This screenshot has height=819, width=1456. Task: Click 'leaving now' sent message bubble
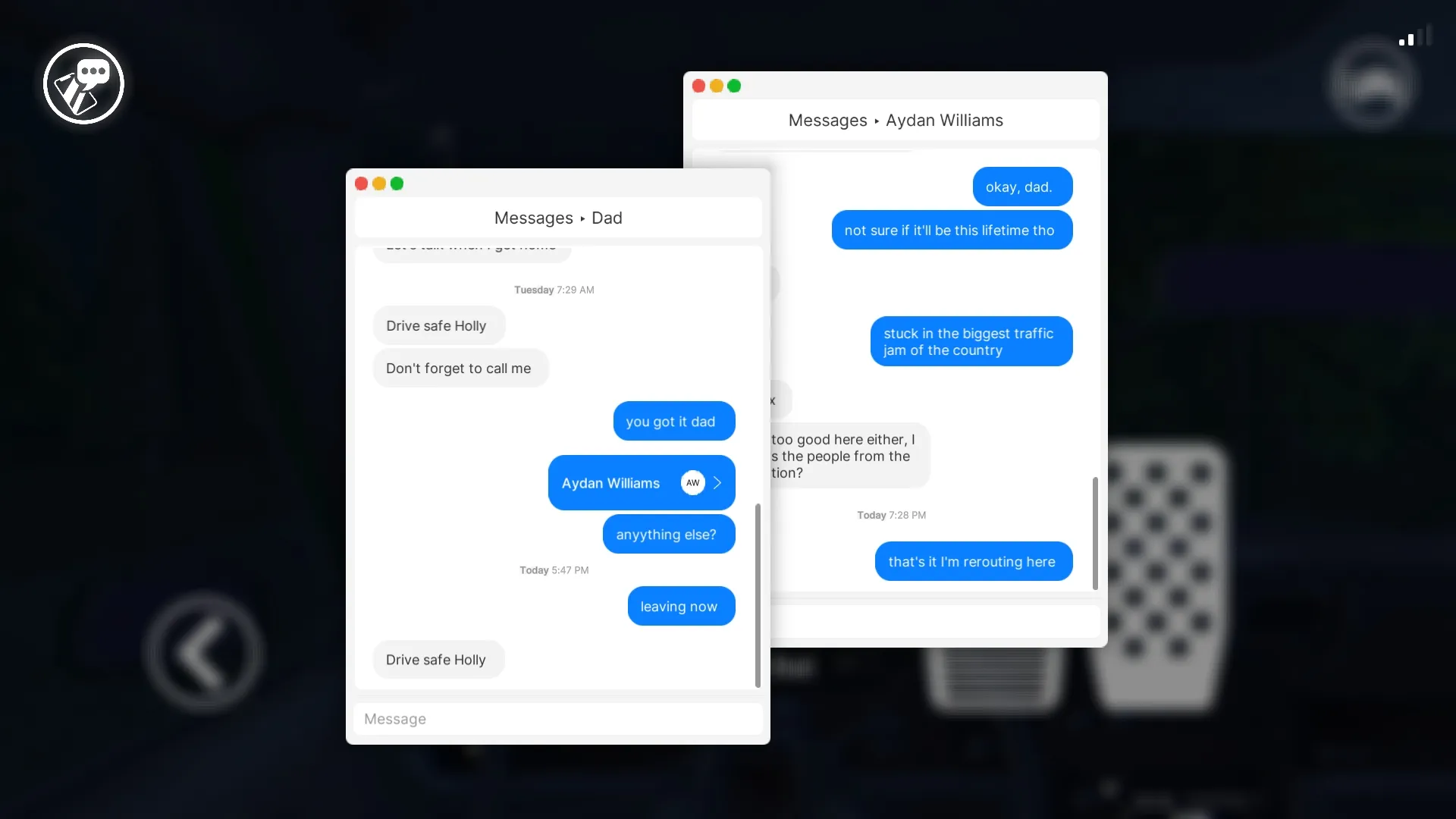pos(679,606)
